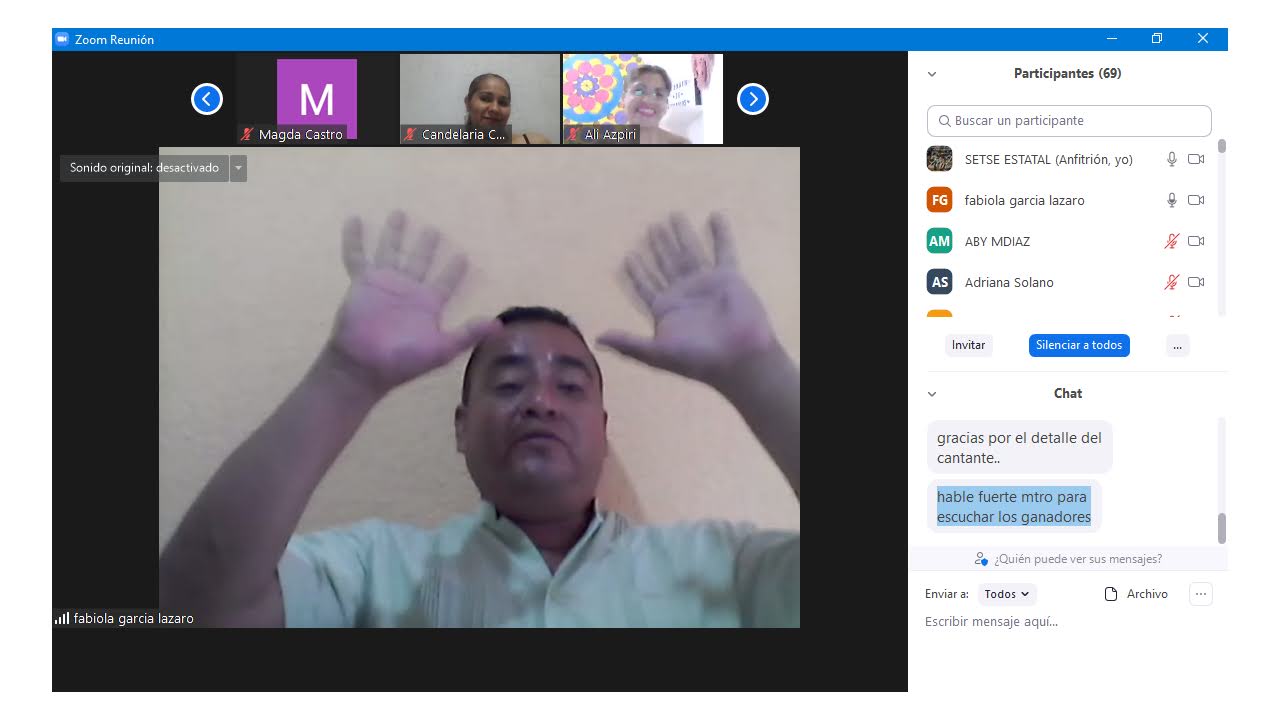Minimize the Zoom Reunión window
This screenshot has width=1280, height=720.
(1112, 39)
